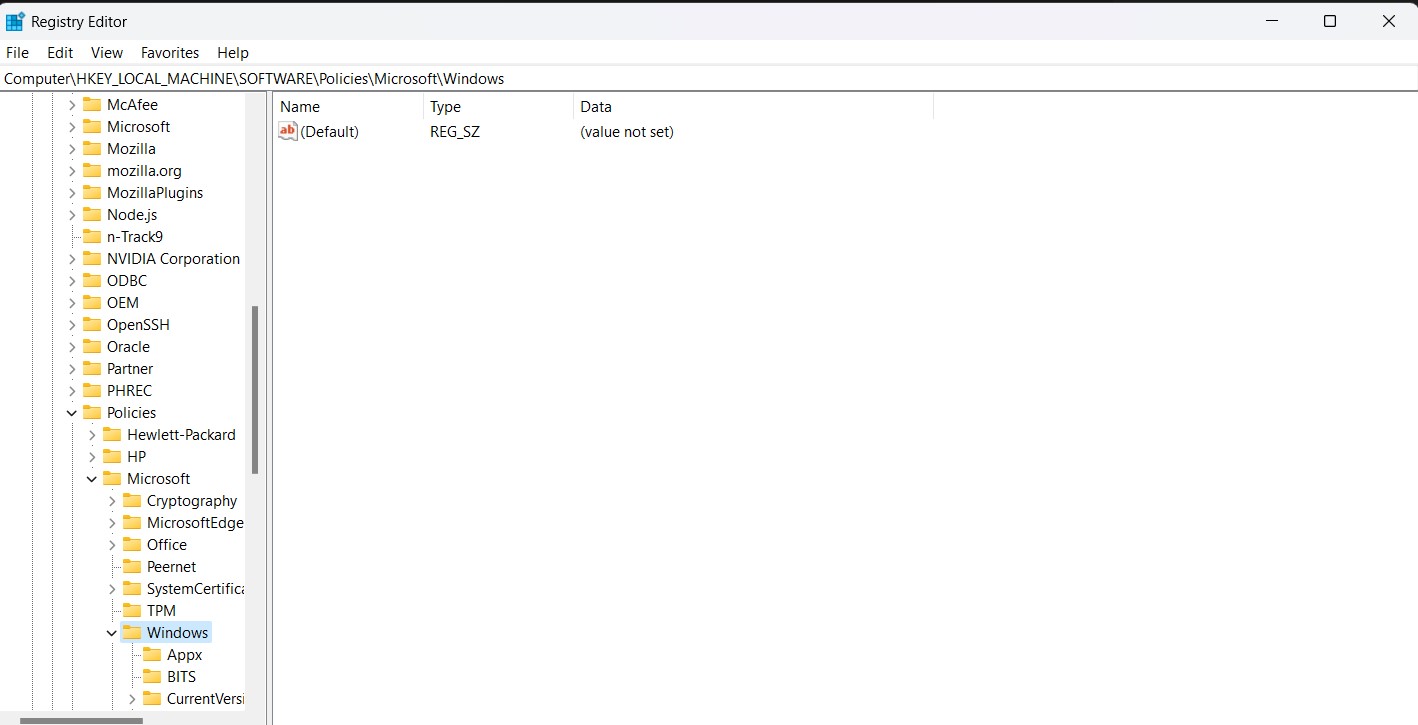Screen dimensions: 1418x725
Task: Click the Name column header
Action: (299, 107)
